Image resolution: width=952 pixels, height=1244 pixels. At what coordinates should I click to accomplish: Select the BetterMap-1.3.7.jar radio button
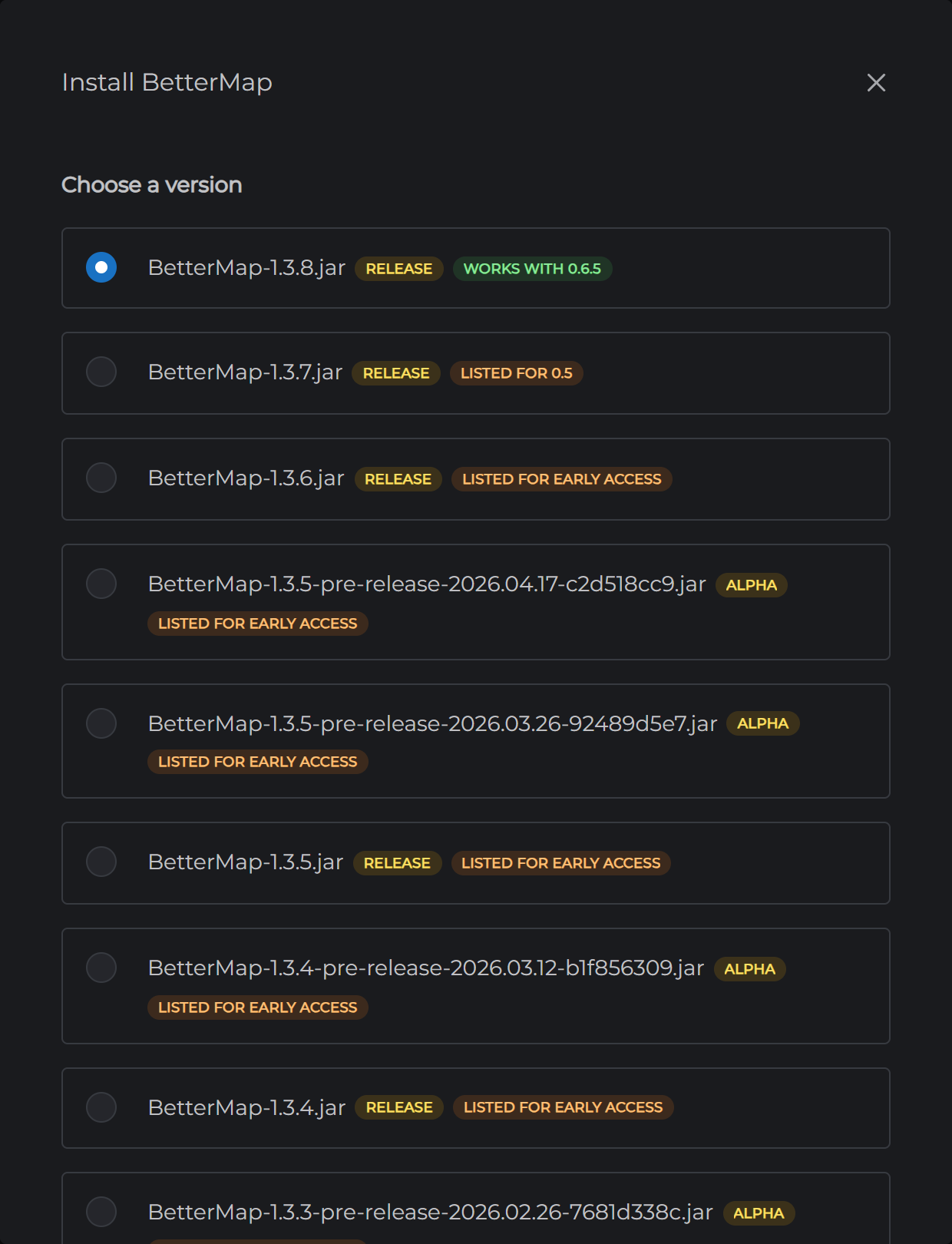click(x=101, y=372)
